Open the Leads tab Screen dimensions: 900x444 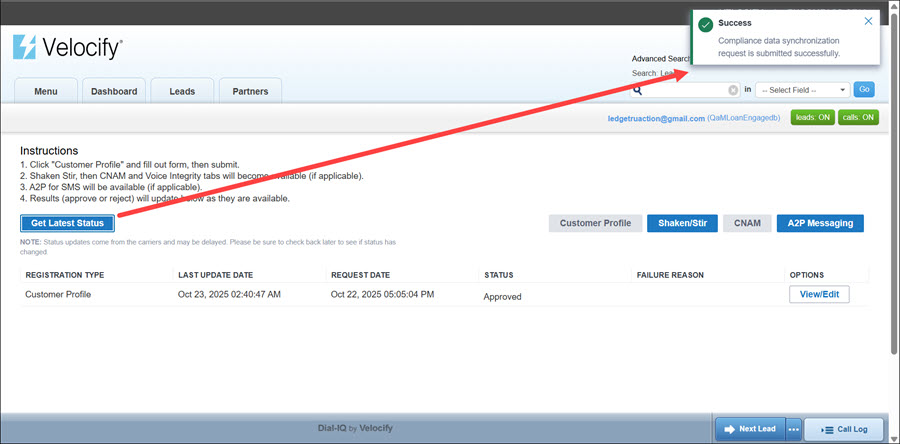182,91
